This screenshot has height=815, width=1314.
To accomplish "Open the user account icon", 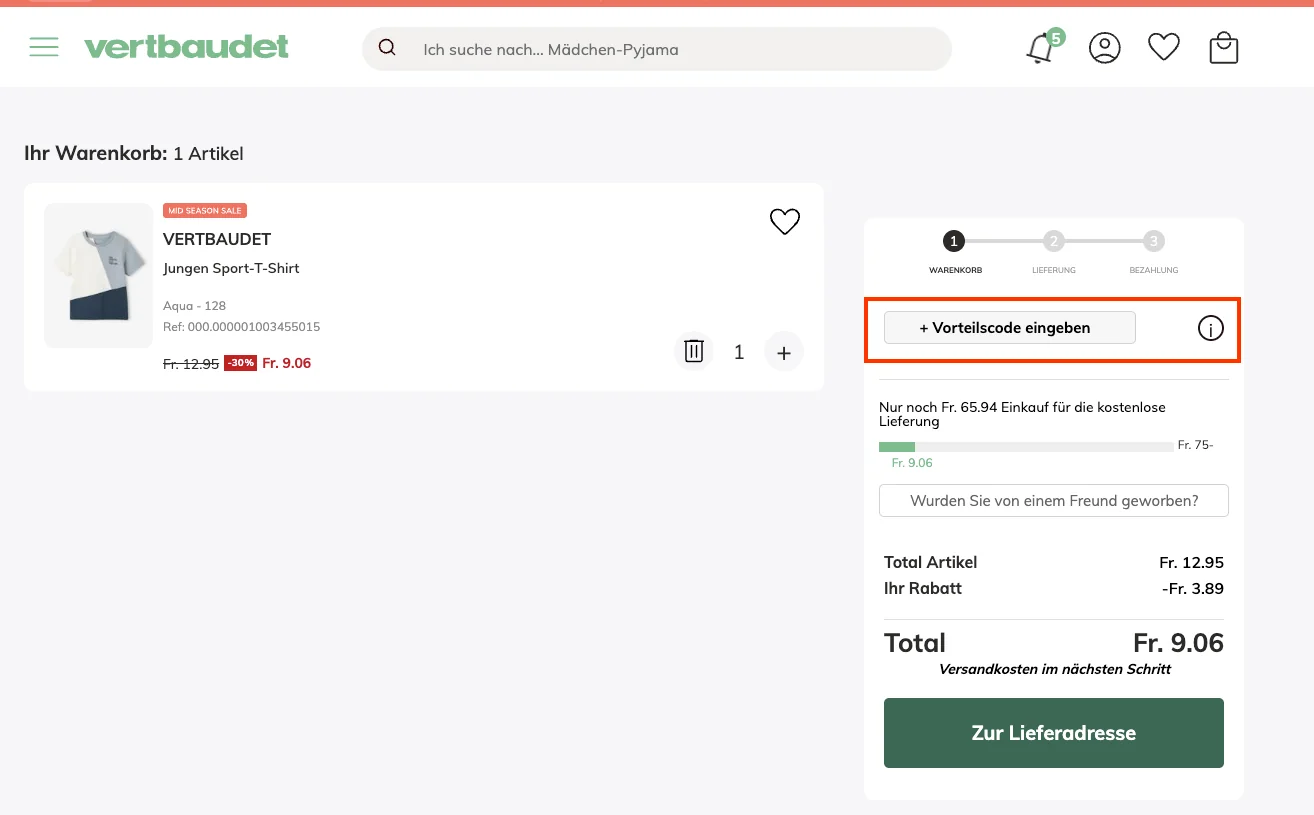I will tap(1104, 47).
